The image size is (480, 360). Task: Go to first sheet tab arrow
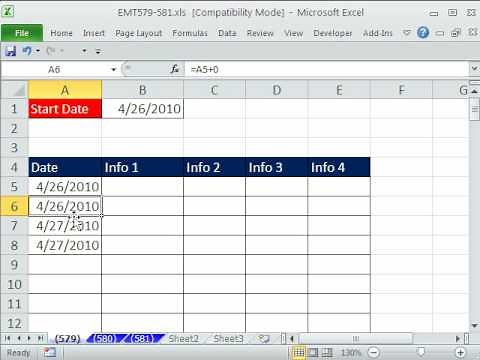point(7,339)
